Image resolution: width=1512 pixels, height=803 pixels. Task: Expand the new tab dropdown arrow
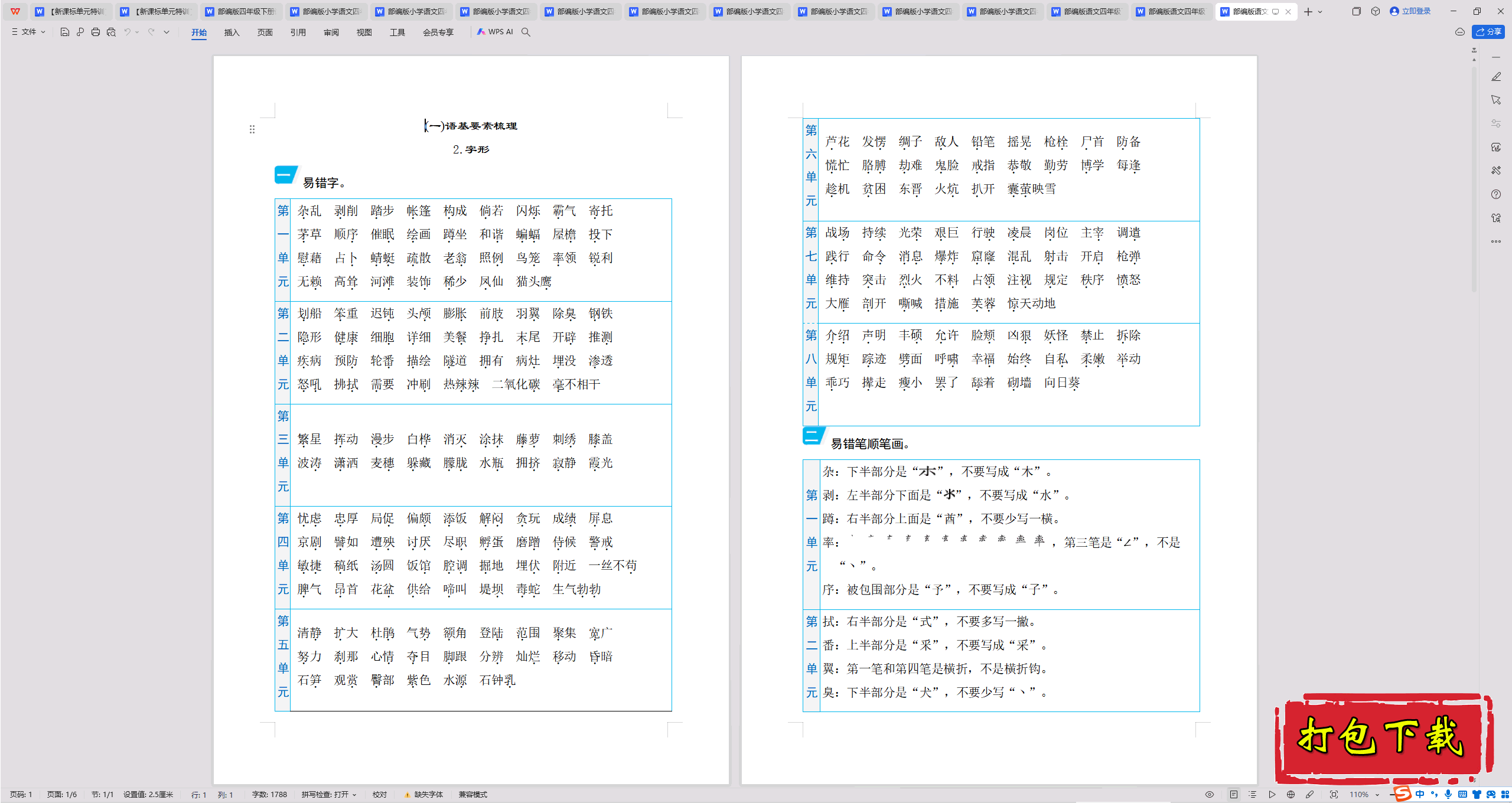pos(1320,11)
